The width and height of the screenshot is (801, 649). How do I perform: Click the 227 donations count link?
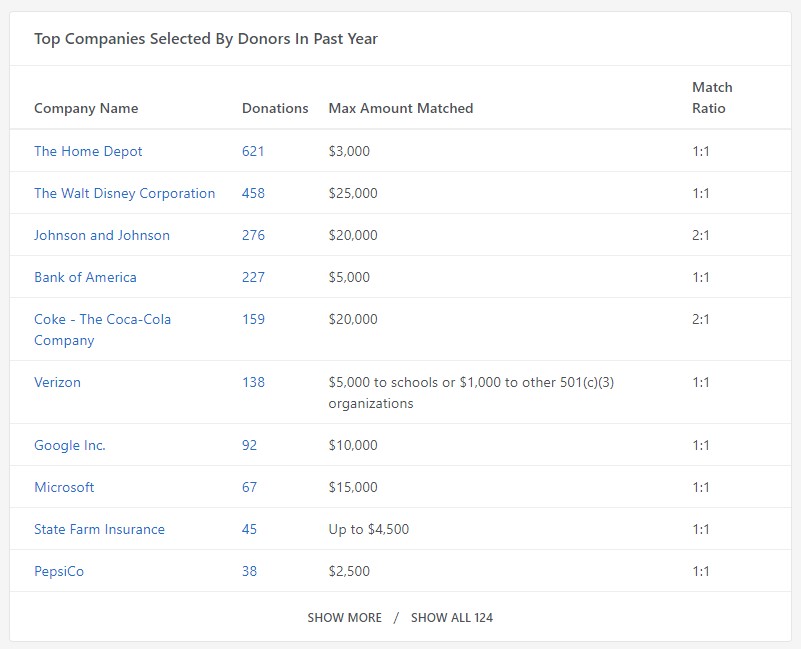point(253,277)
